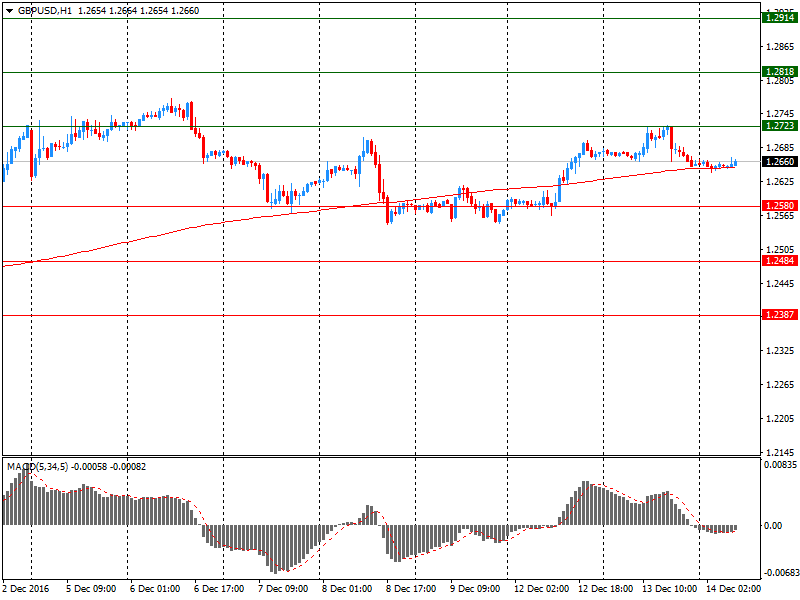Select the green 1.2818 resistance level label

point(780,71)
